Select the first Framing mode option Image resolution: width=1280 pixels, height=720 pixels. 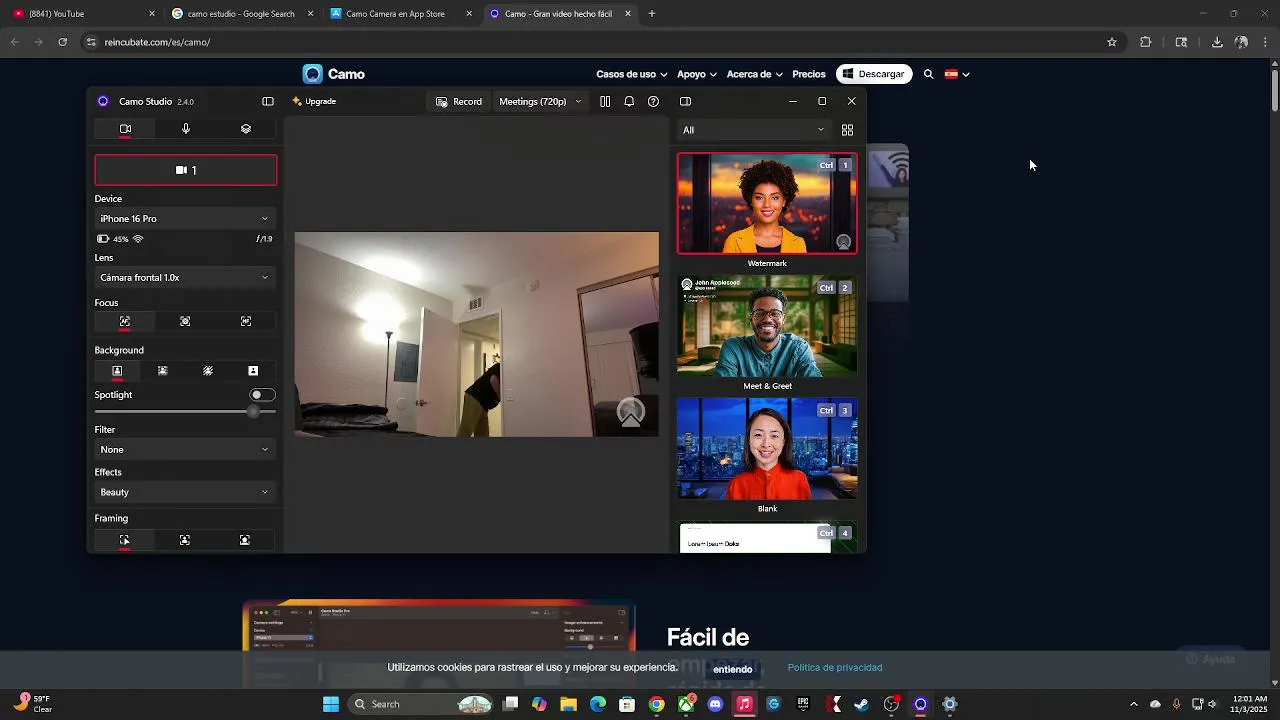point(125,540)
